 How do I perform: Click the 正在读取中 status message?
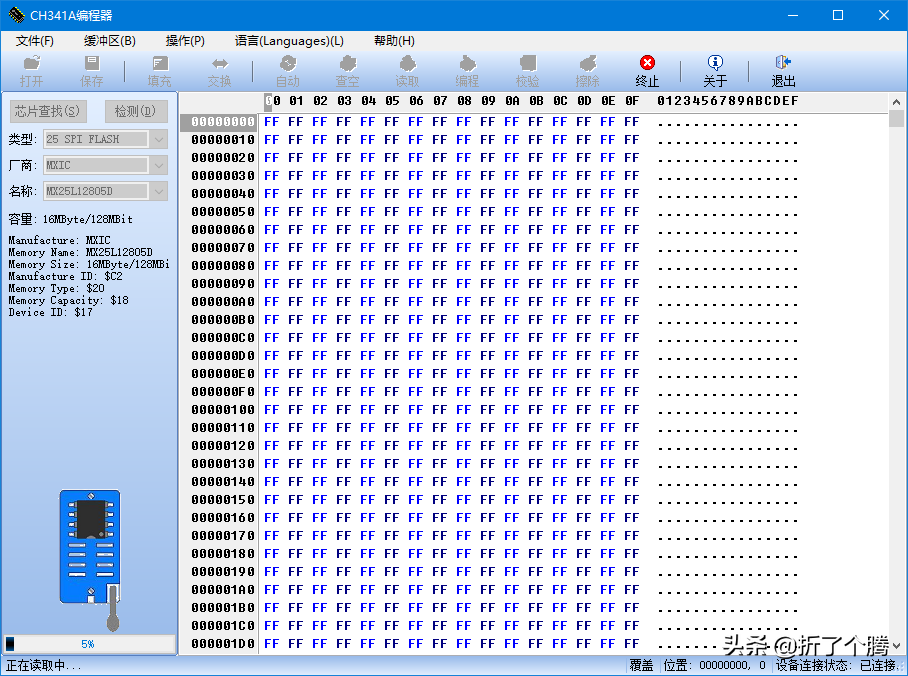[43, 666]
